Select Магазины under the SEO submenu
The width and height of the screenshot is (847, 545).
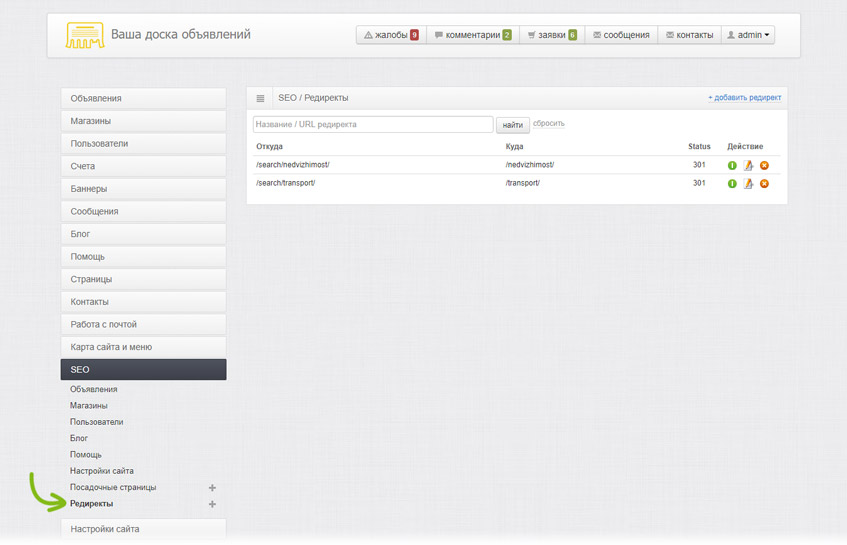pyautogui.click(x=89, y=406)
